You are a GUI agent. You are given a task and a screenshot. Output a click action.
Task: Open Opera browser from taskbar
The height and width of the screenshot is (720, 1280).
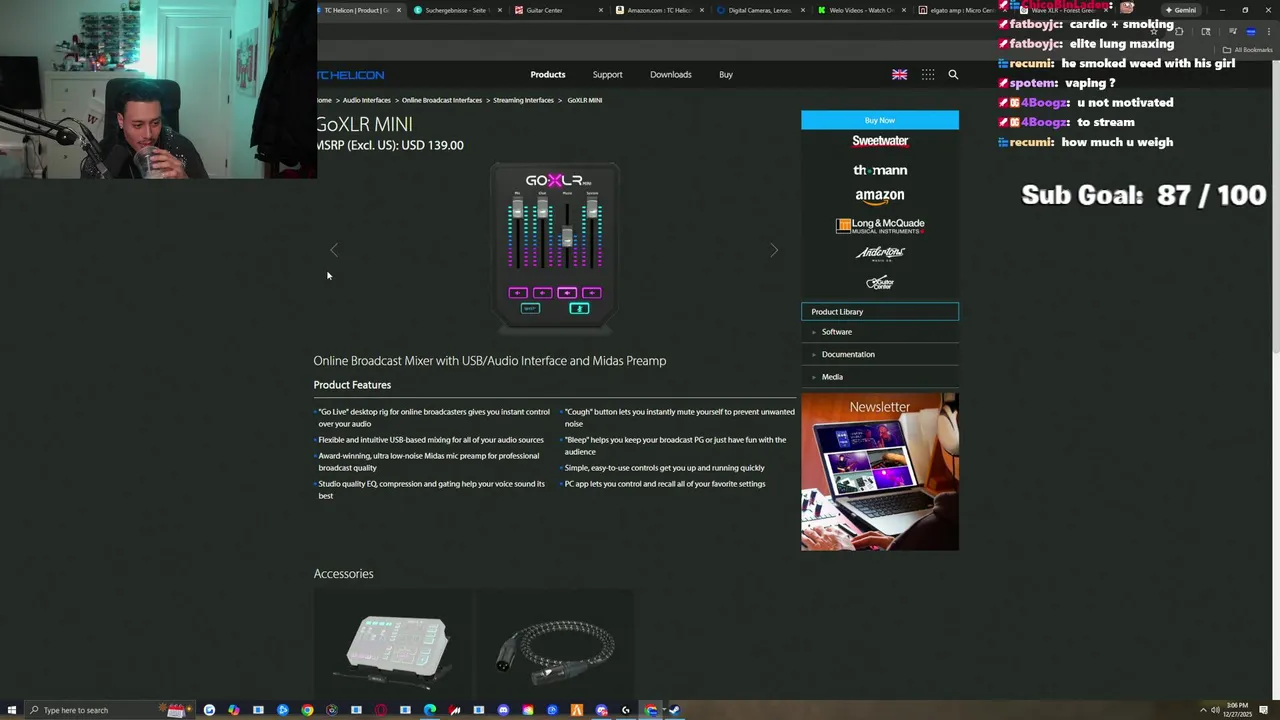(x=381, y=710)
